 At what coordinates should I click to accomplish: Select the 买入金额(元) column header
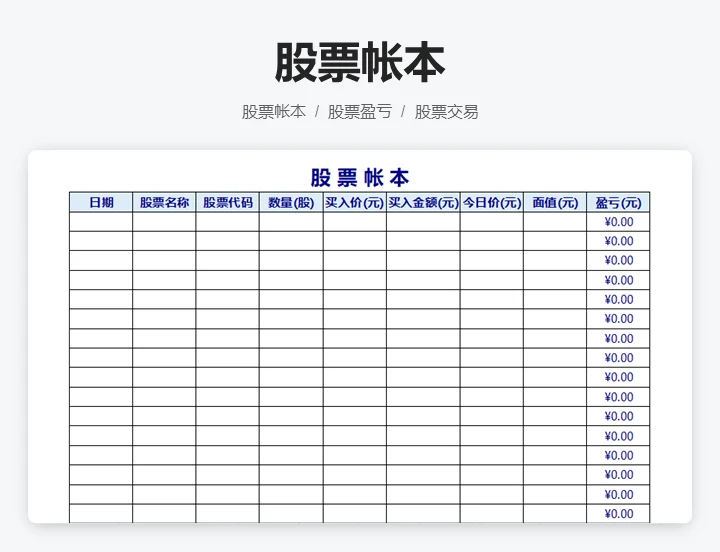423,202
